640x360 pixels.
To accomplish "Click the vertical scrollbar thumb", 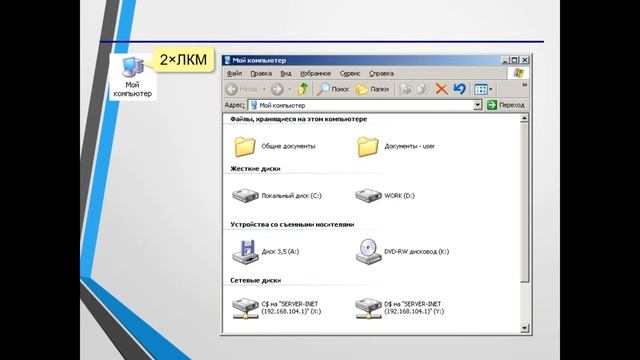I will [524, 203].
